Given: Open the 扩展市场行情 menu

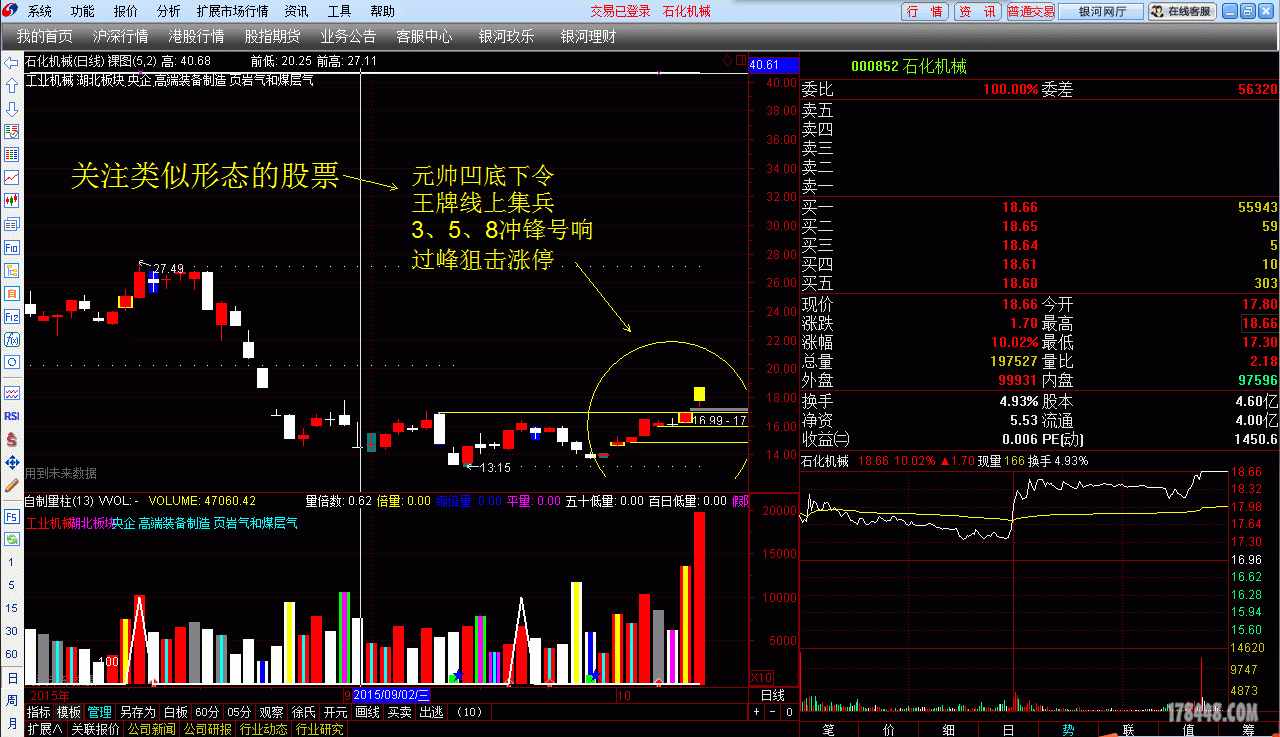Looking at the screenshot, I should (x=233, y=11).
